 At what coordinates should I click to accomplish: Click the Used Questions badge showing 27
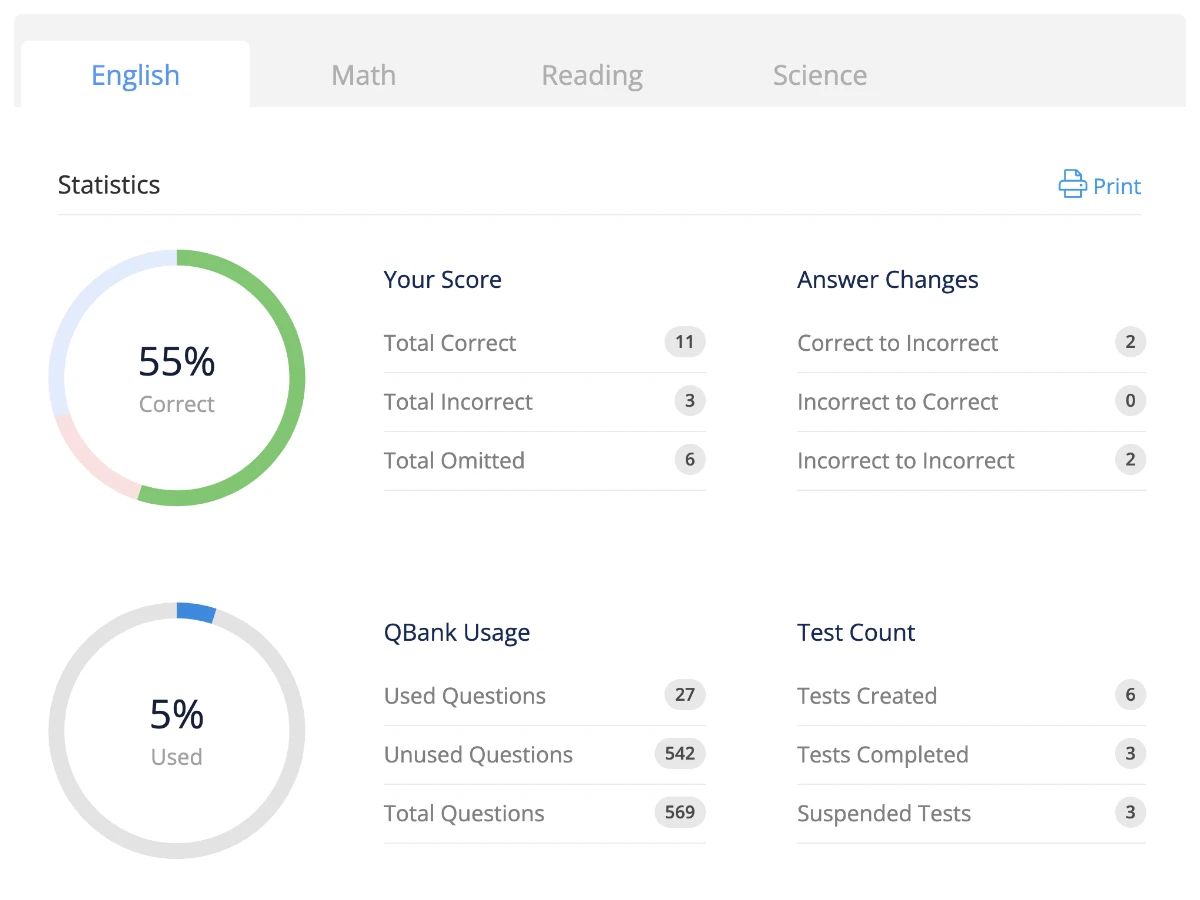tap(685, 694)
